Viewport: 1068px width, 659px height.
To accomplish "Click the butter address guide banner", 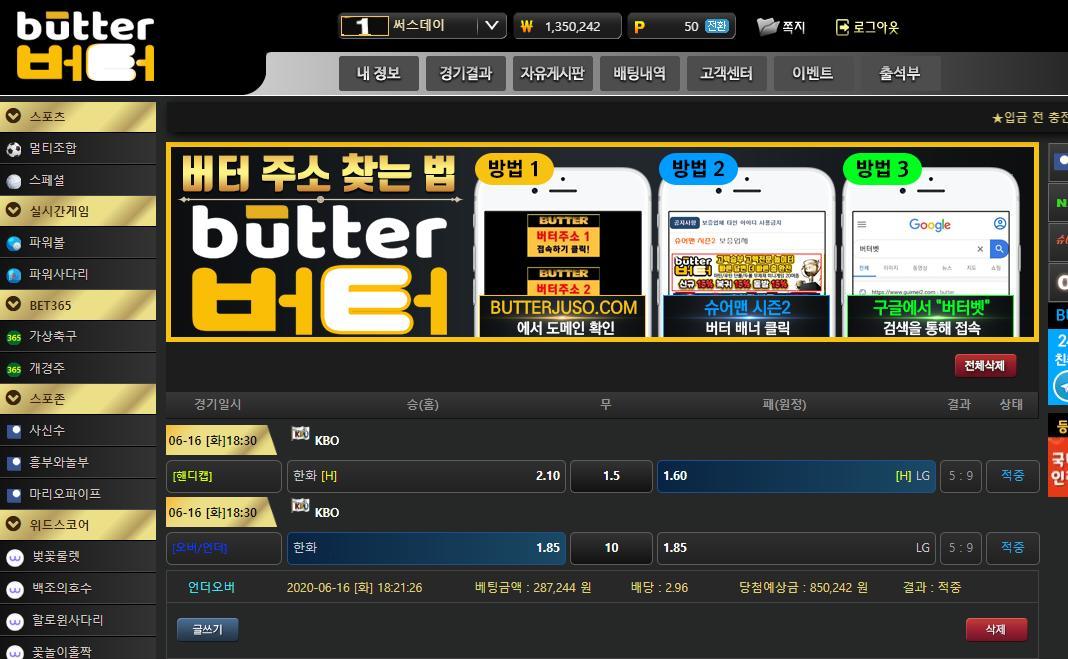I will 602,242.
